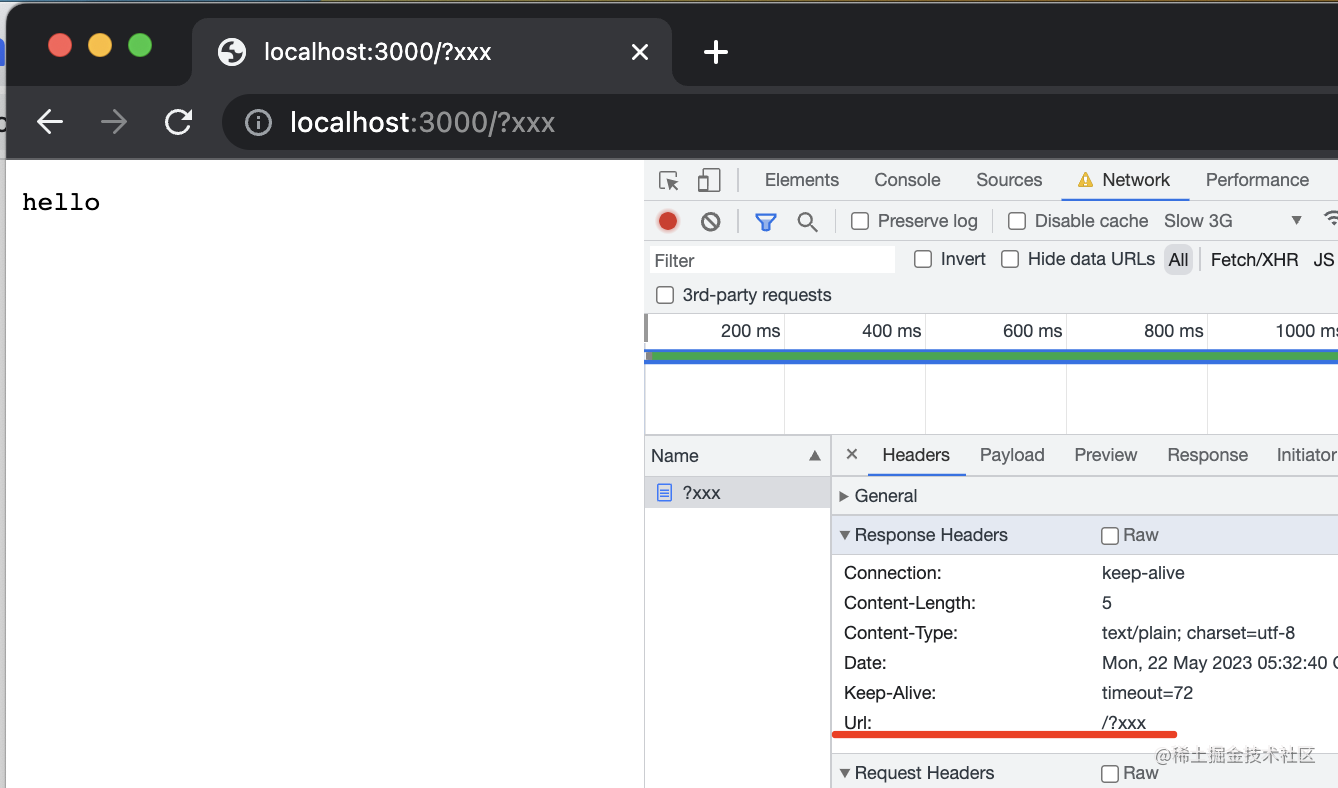Switch to the Elements panel
Image resolution: width=1338 pixels, height=788 pixels.
802,180
